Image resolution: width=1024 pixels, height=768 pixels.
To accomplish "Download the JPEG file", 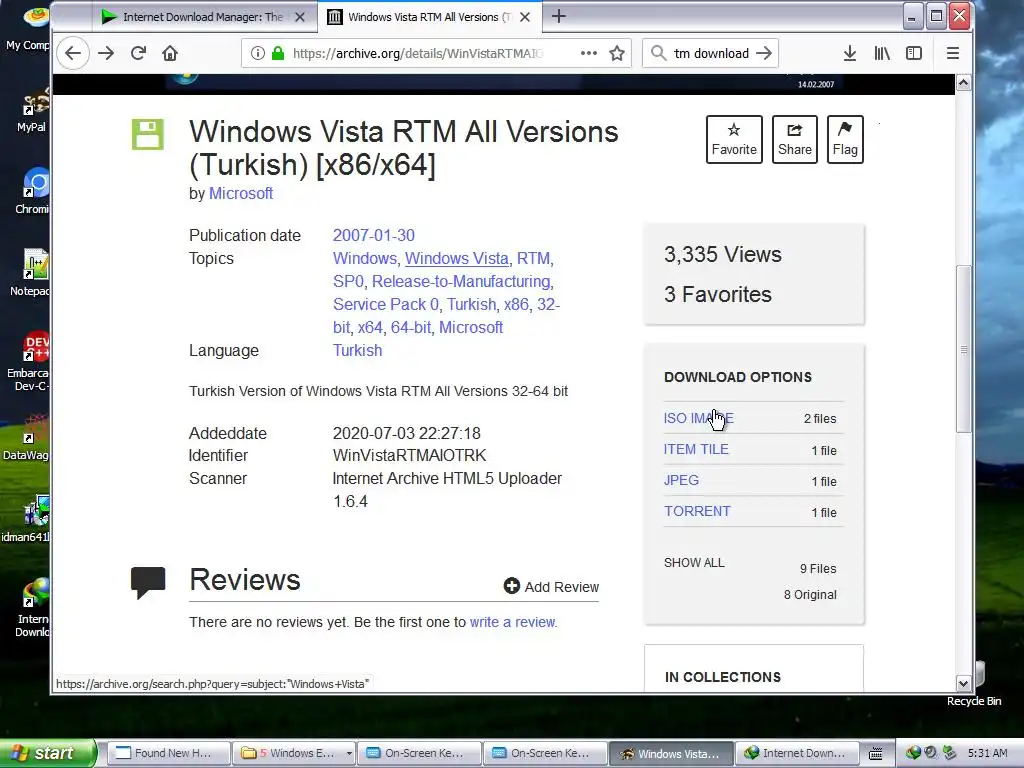I will pos(681,480).
